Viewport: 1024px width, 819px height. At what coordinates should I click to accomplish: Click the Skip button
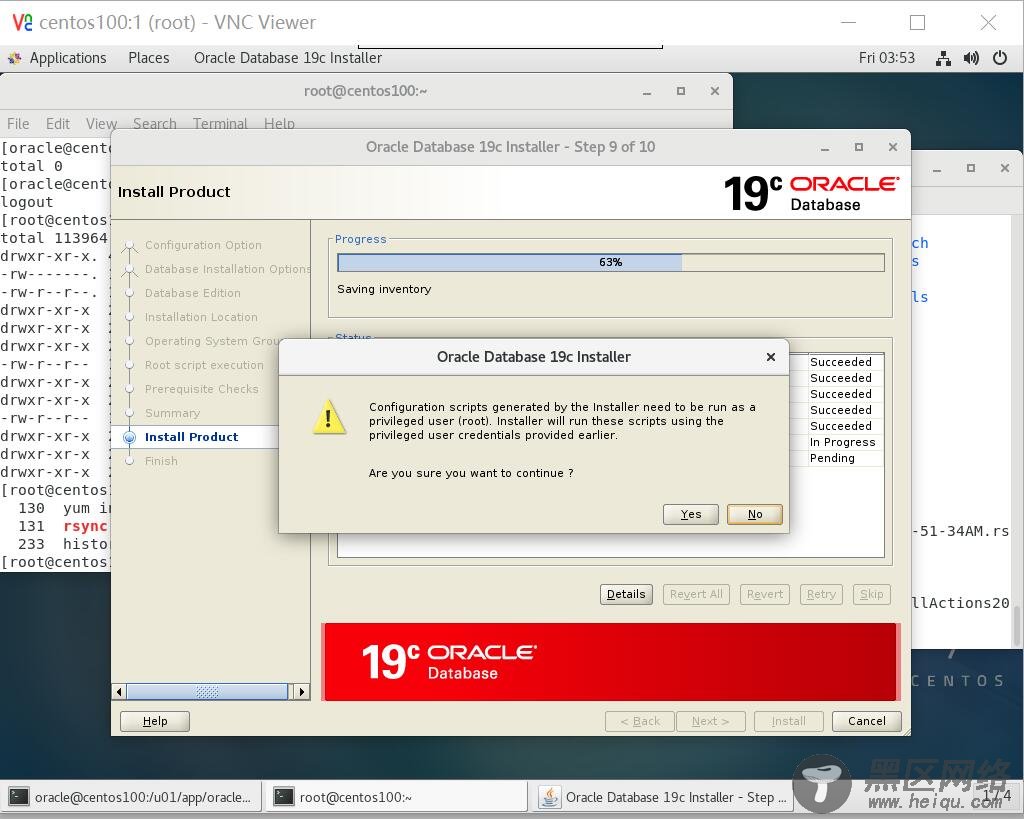(x=871, y=594)
